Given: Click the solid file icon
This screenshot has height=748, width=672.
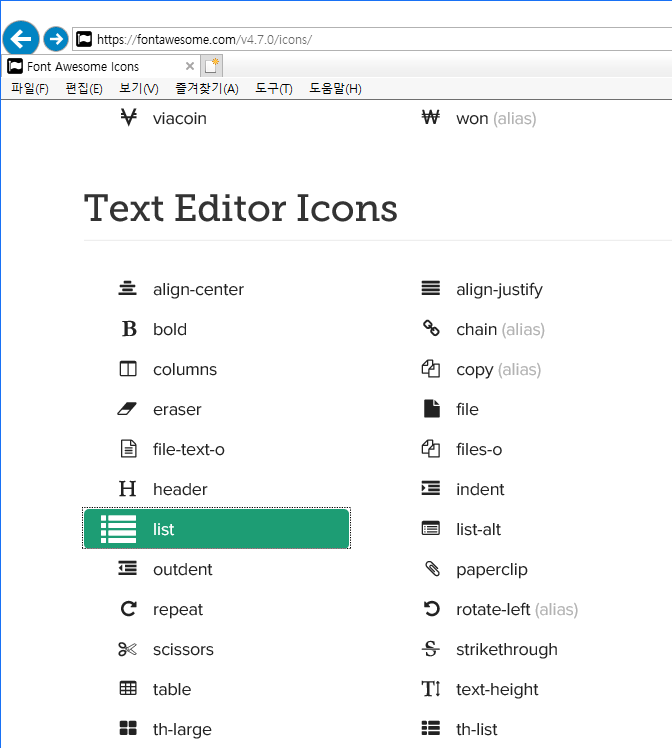Looking at the screenshot, I should click(432, 409).
